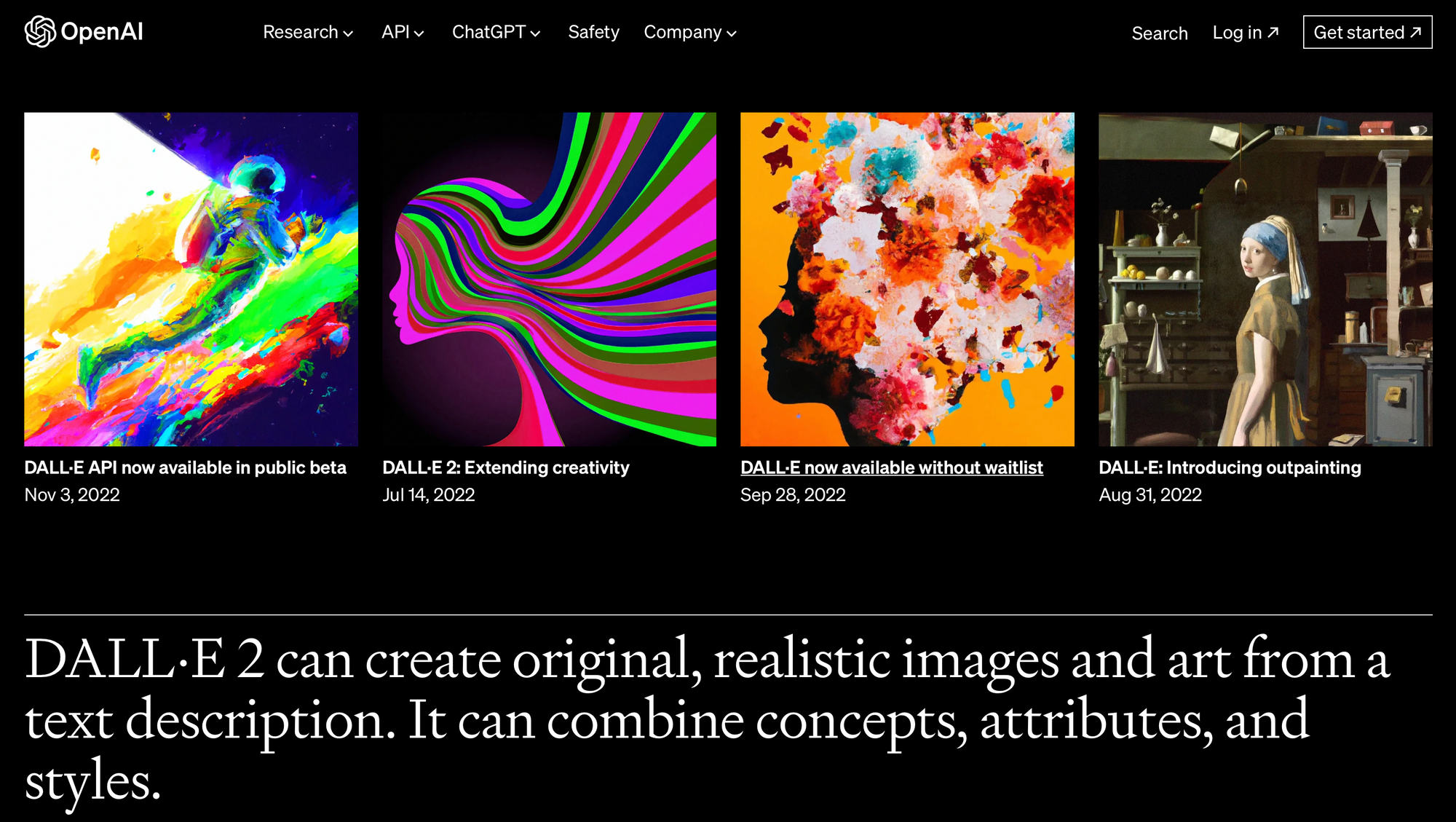The image size is (1456, 822).
Task: Click Search in the header
Action: pos(1159,33)
